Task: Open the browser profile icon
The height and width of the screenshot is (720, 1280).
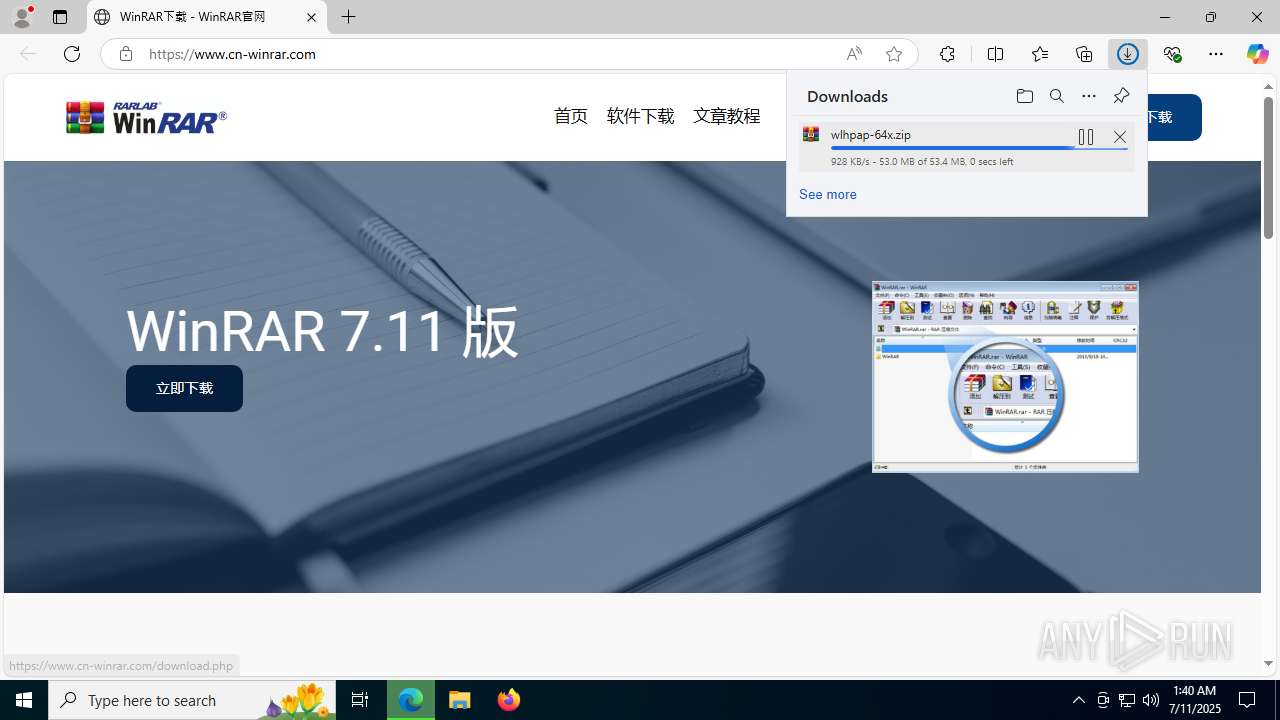Action: point(22,17)
